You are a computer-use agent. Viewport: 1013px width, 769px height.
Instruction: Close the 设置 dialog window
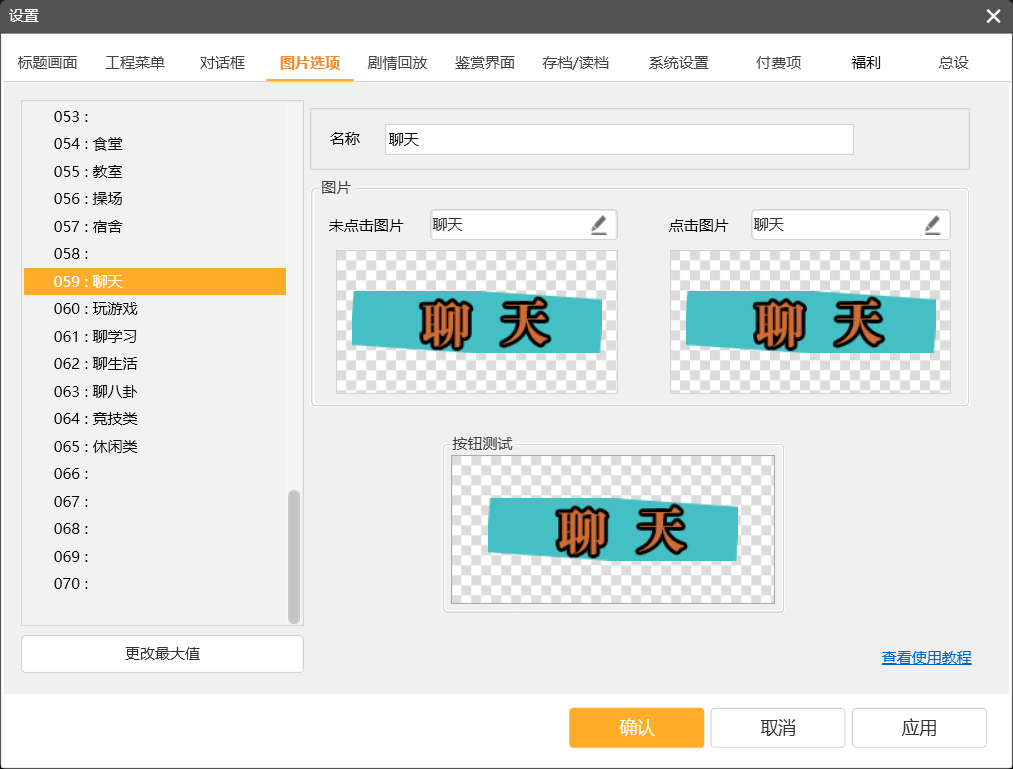[992, 16]
